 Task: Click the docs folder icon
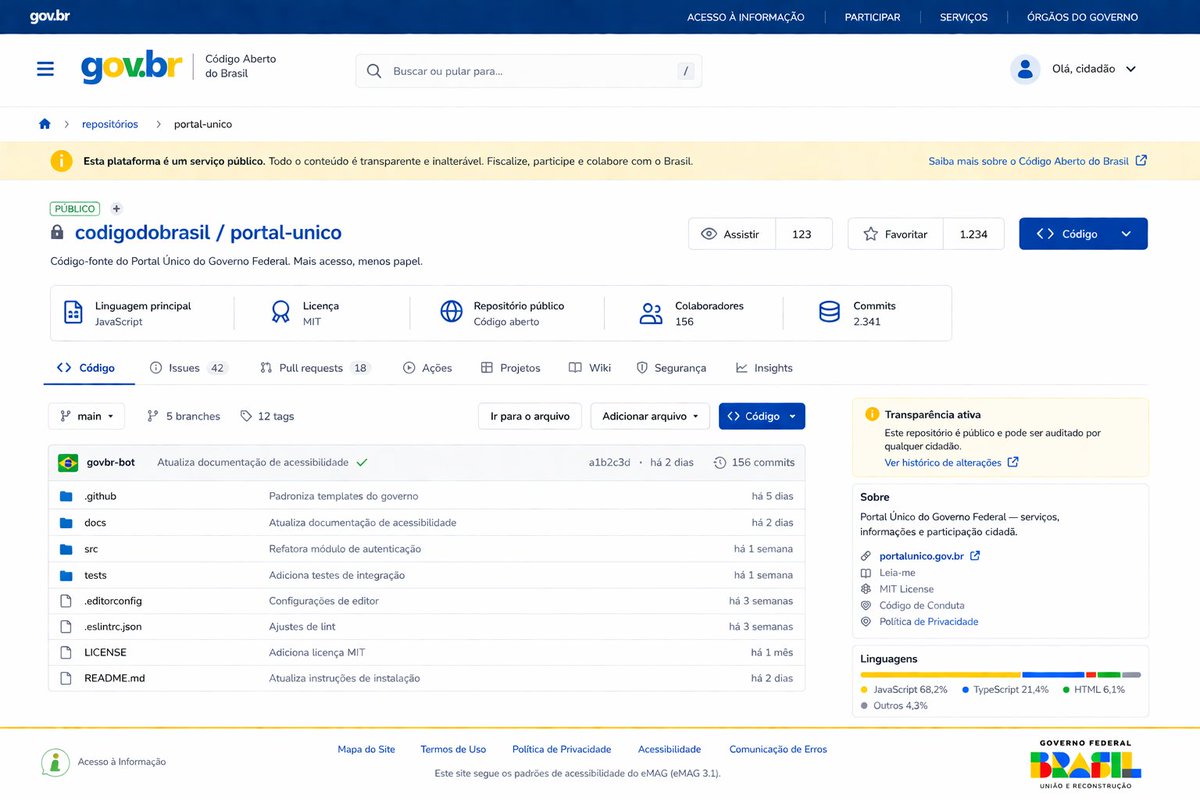click(66, 523)
